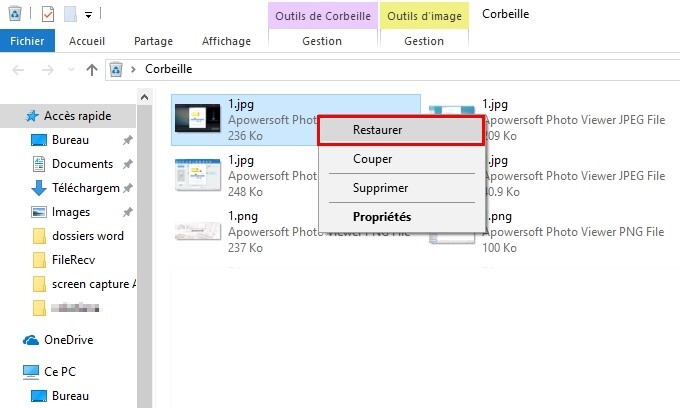The image size is (680, 408).
Task: Click the up arrow navigation button
Action: pyautogui.click(x=92, y=69)
